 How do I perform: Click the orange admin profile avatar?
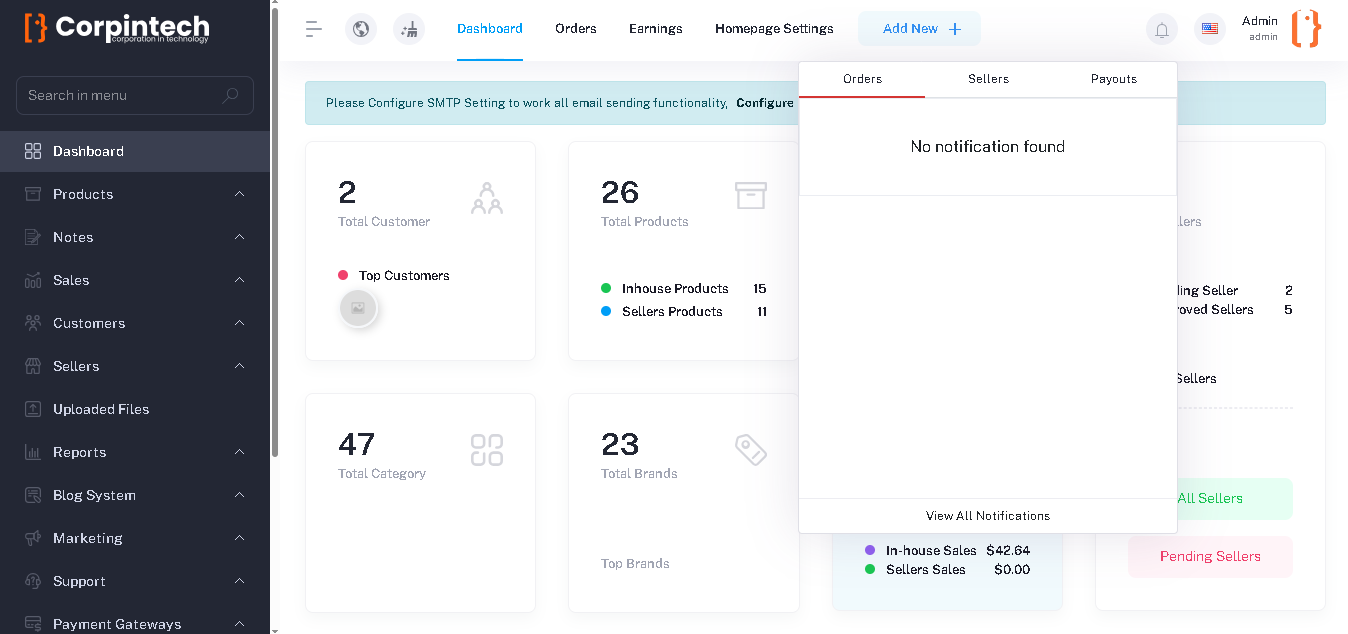coord(1305,29)
